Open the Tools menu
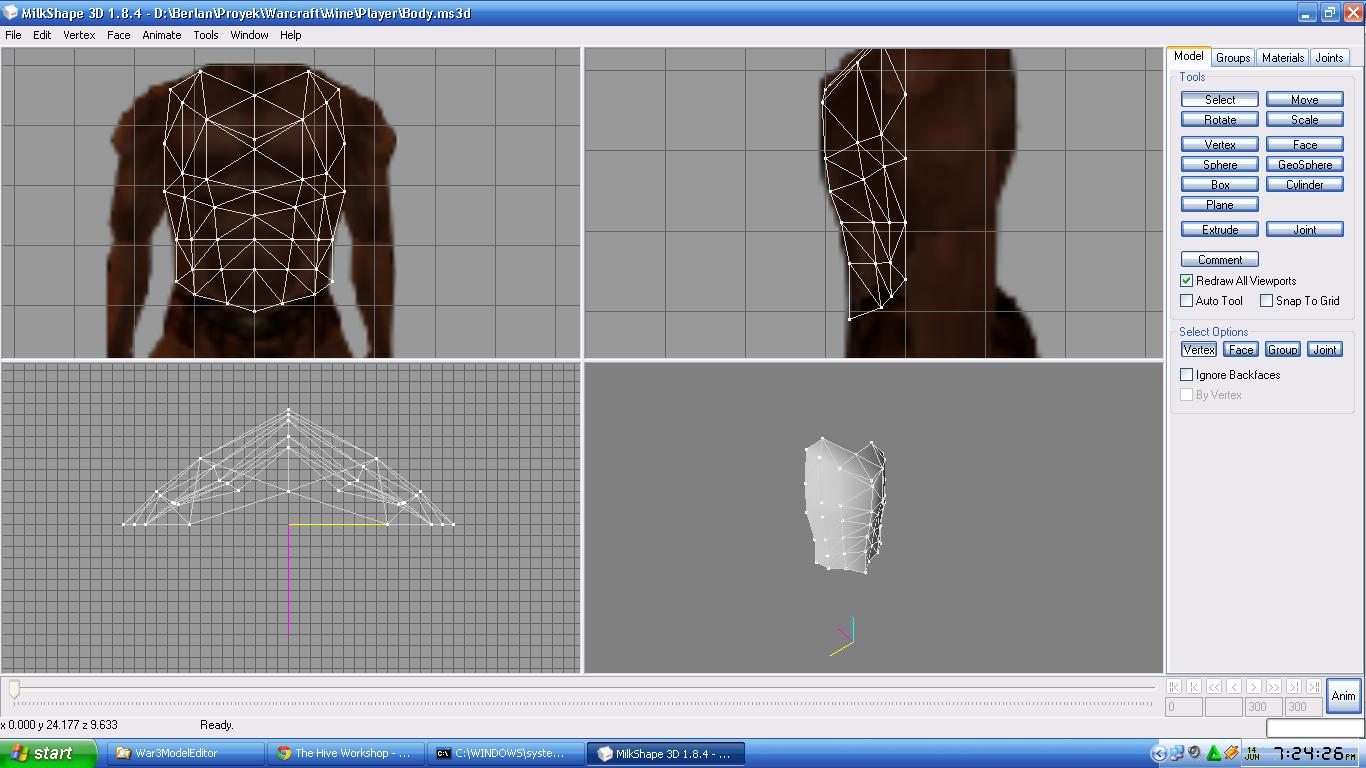The height and width of the screenshot is (768, 1366). point(206,35)
